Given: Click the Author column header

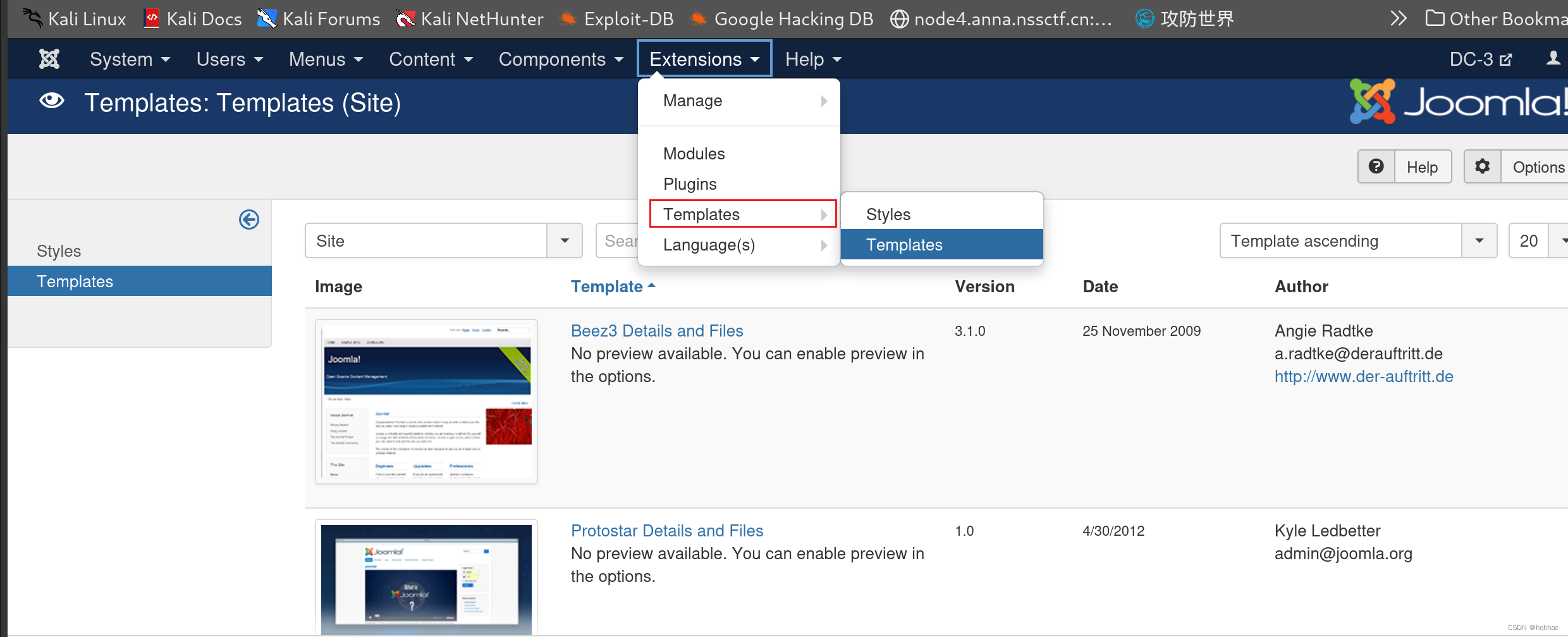Looking at the screenshot, I should pos(1301,287).
